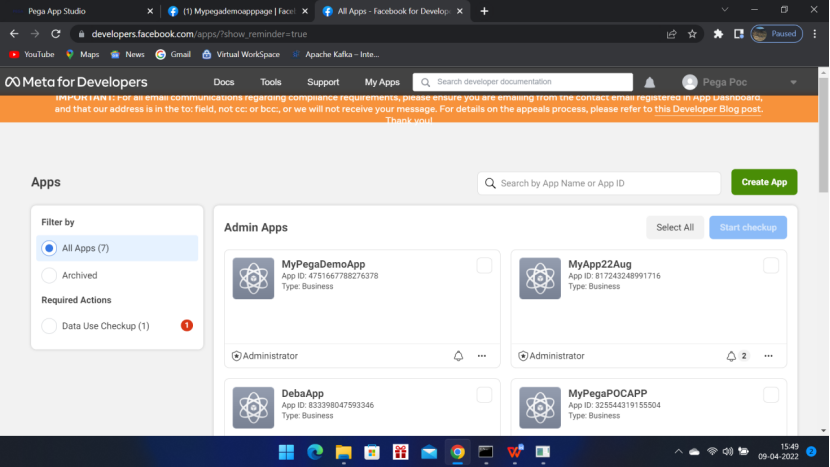The width and height of the screenshot is (830, 467).
Task: Click the Meta for Developers logo
Action: pos(76,82)
